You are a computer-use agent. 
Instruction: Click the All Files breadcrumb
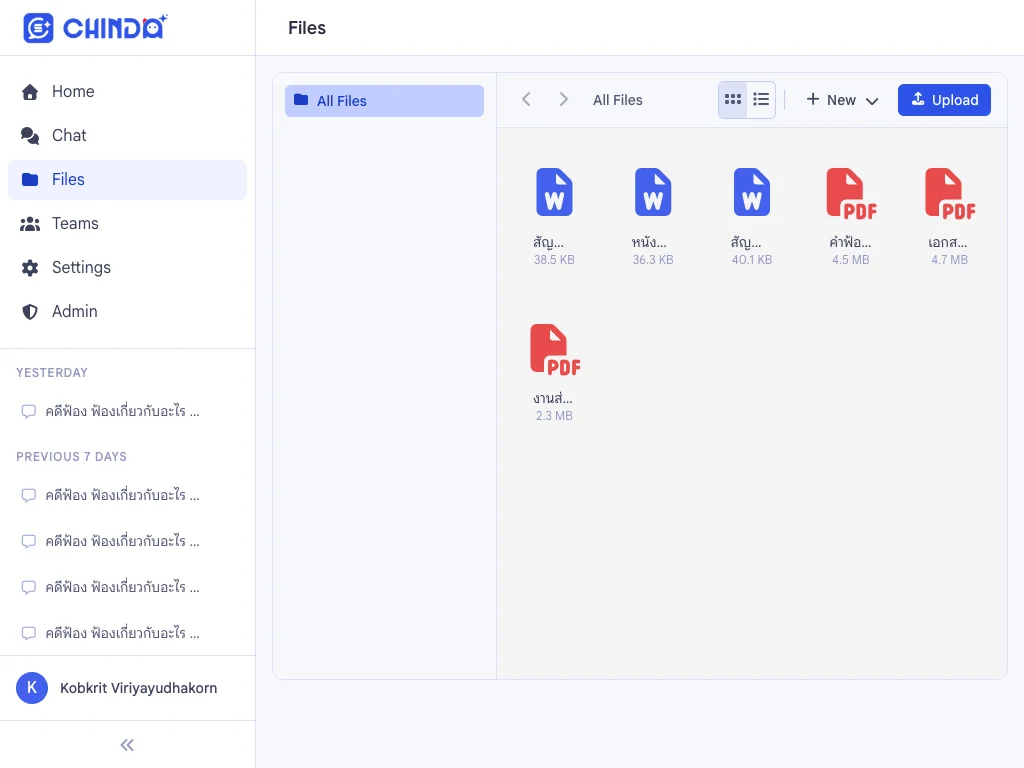(618, 100)
